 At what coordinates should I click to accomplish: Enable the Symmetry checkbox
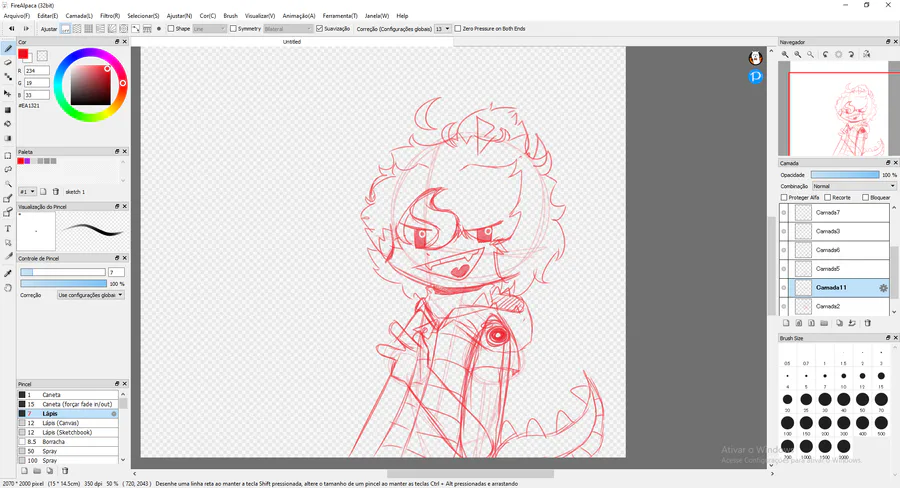233,29
